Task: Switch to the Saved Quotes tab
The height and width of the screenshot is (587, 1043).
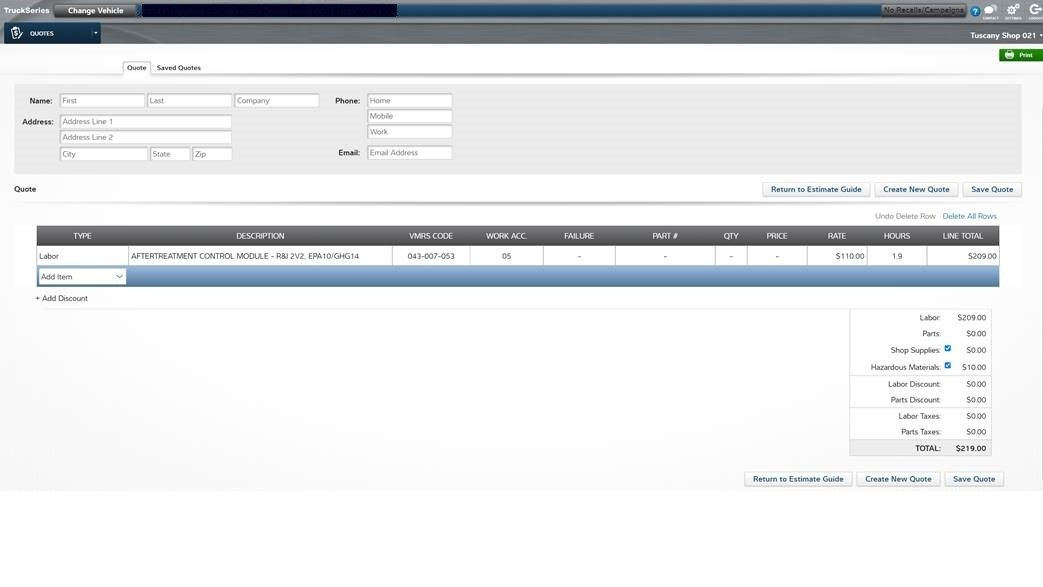Action: (x=178, y=67)
